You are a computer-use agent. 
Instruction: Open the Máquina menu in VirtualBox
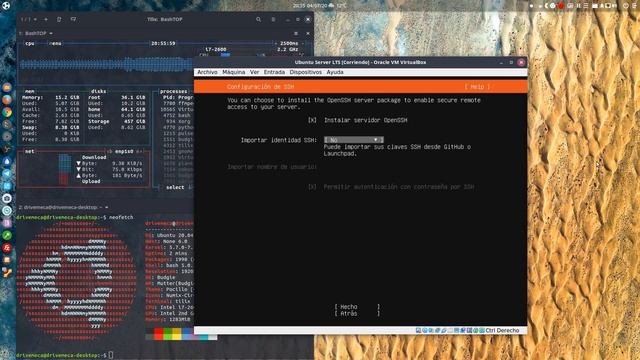tap(234, 72)
